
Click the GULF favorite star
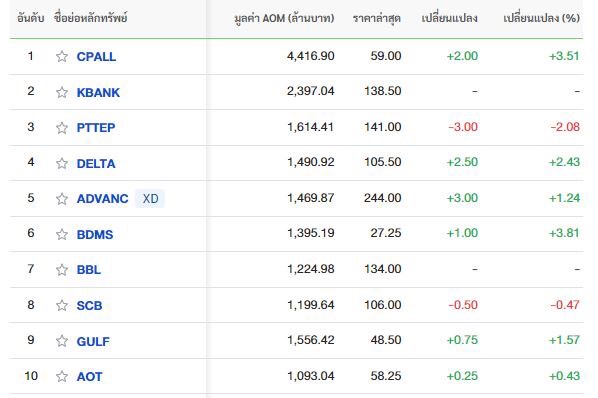tap(62, 341)
